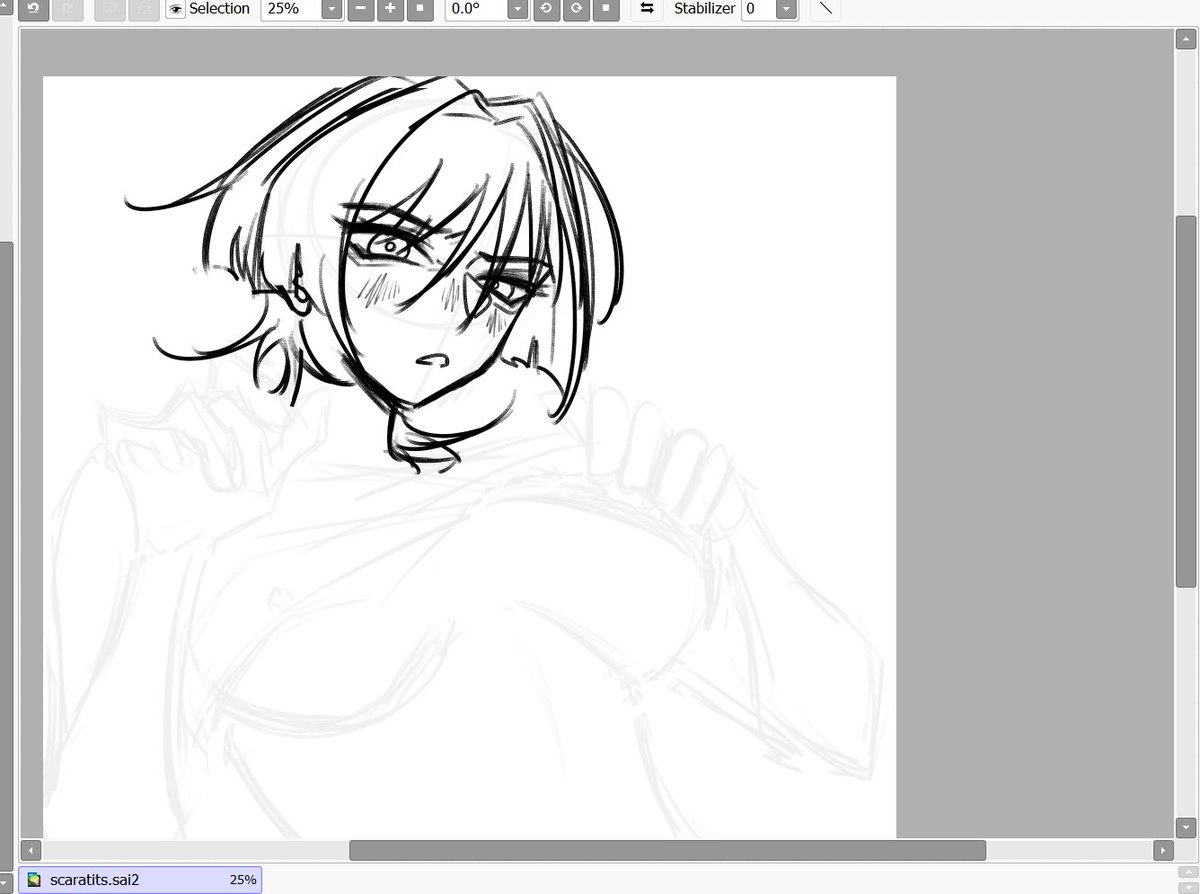The height and width of the screenshot is (894, 1200).
Task: Click the vertical scrollbar up arrow
Action: click(1185, 39)
